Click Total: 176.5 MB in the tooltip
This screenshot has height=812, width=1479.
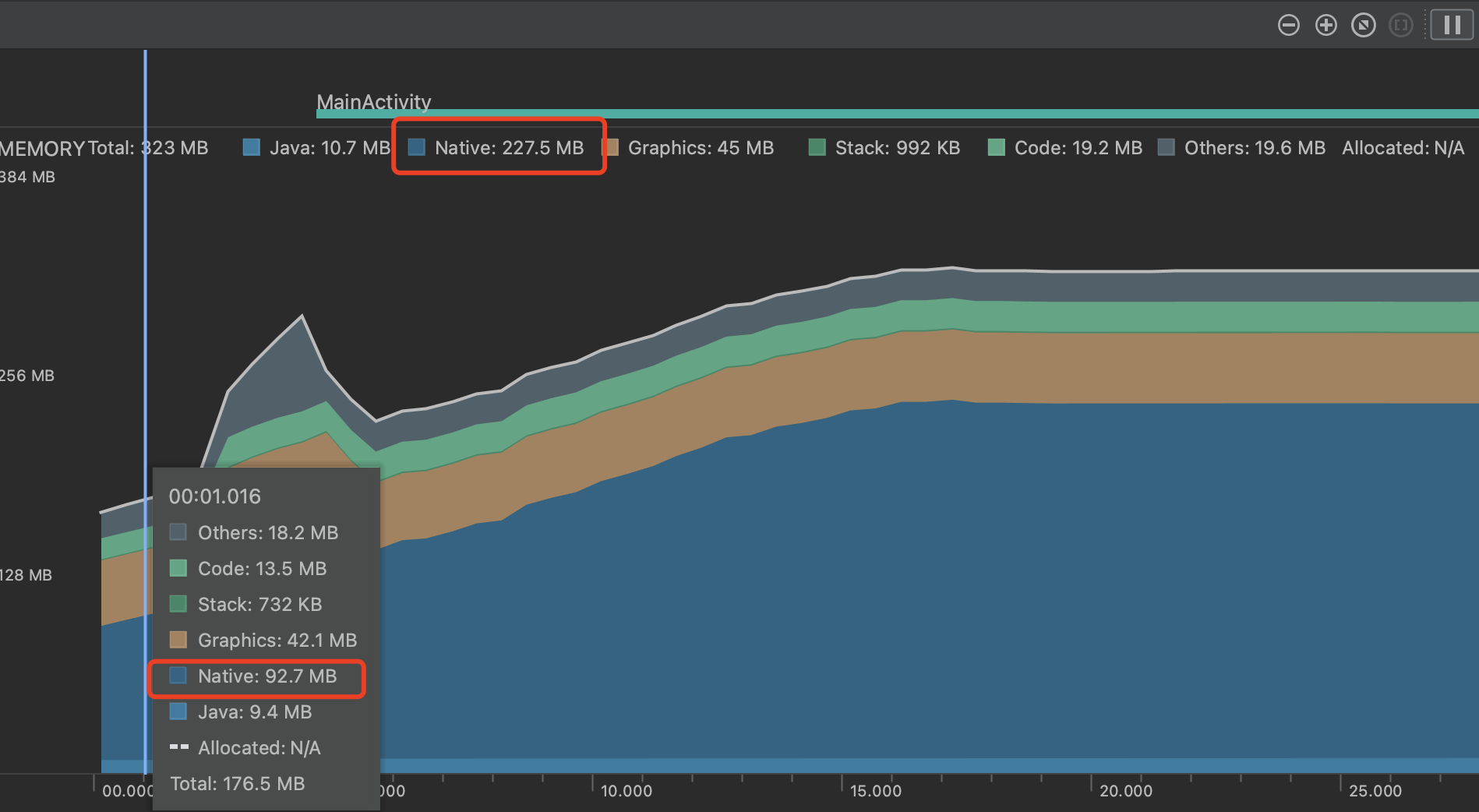[237, 783]
